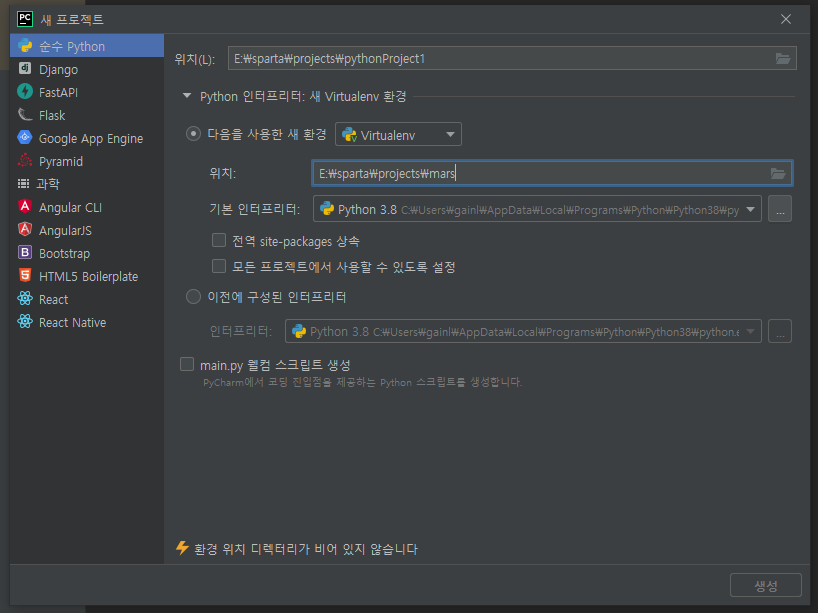
Task: Click the Flask horn icon
Action: click(x=25, y=115)
